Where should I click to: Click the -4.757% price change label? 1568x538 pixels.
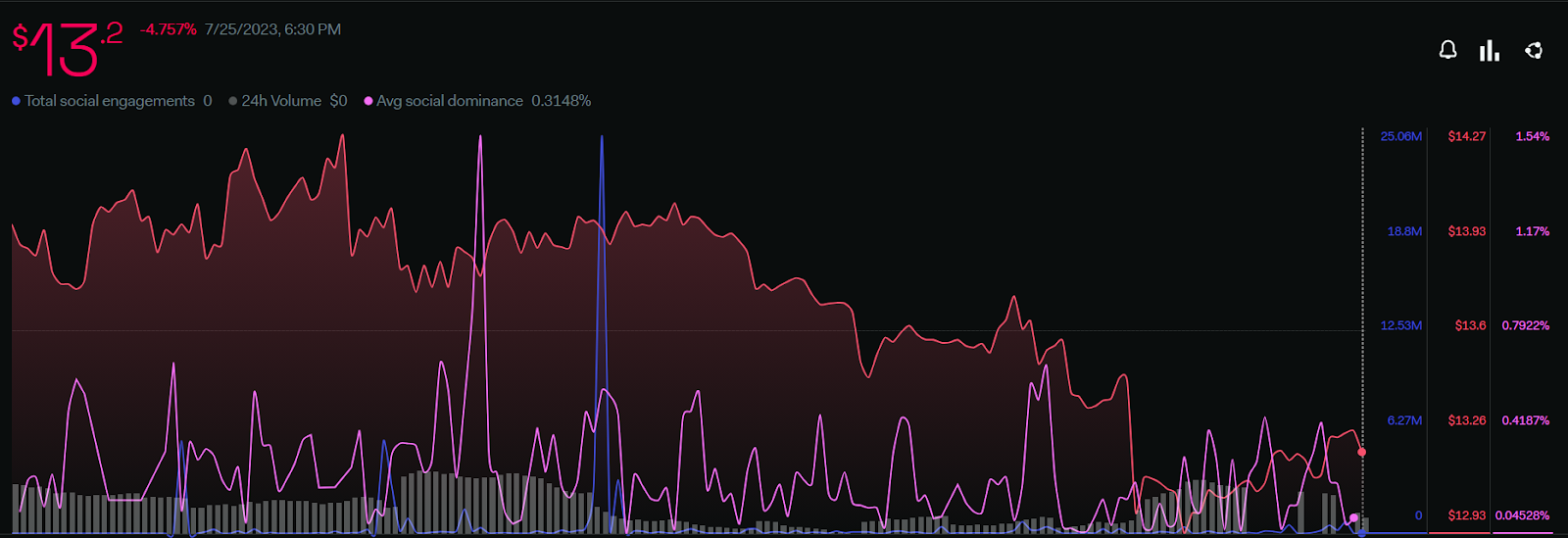[x=168, y=29]
